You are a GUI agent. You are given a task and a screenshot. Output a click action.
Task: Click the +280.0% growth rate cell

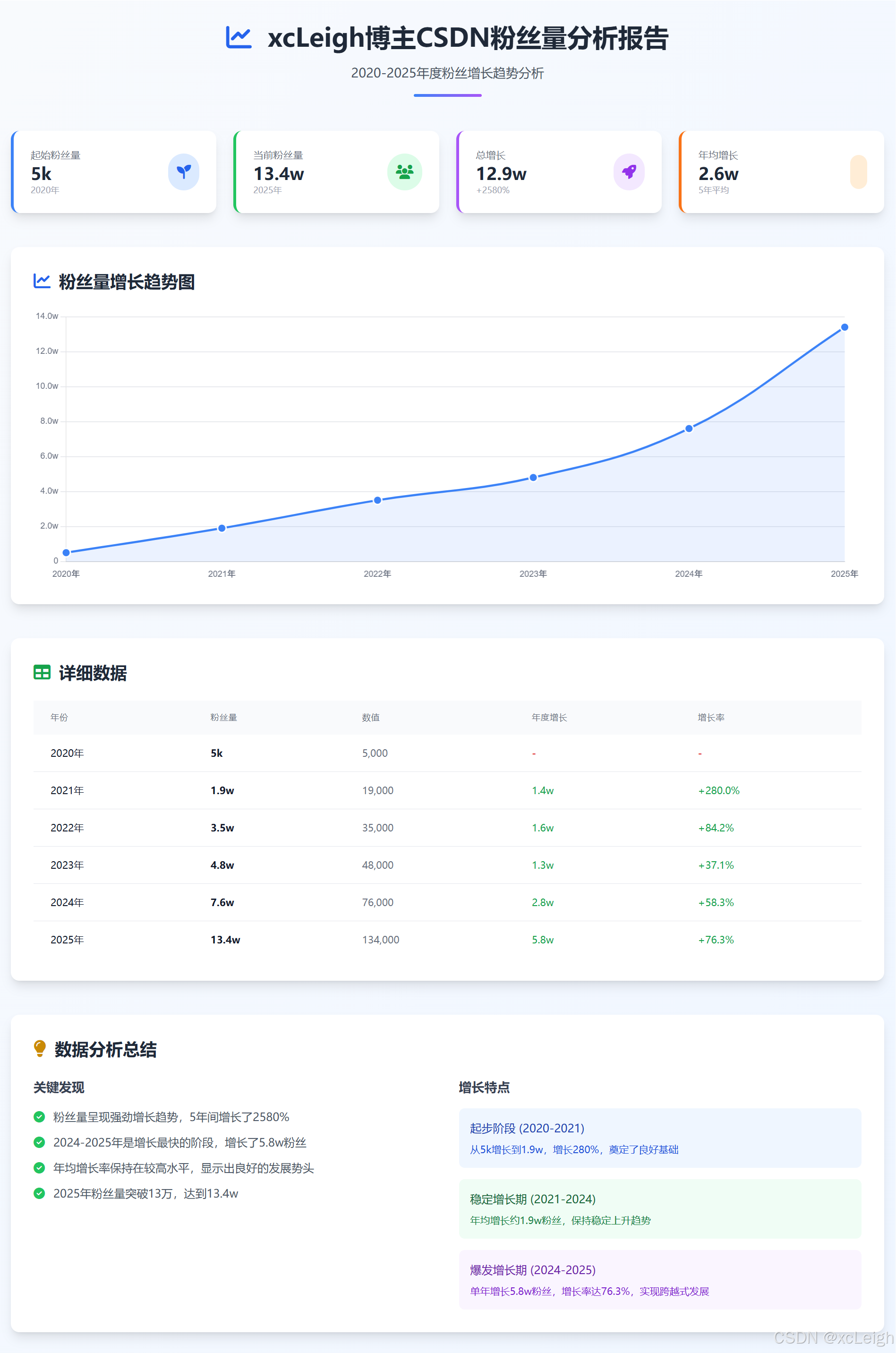pyautogui.click(x=719, y=790)
